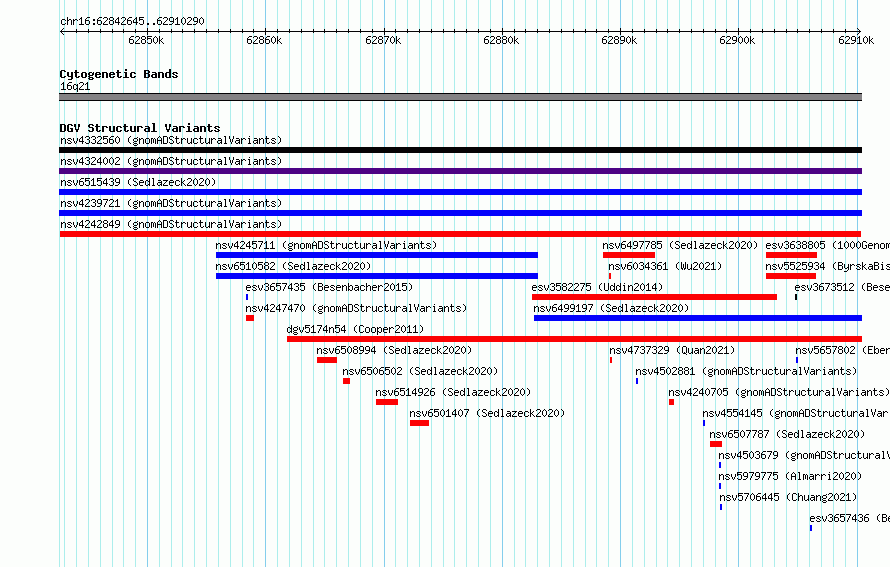Screen dimensions: 890x567
Task: Click the red nsv6501407 variant bar
Action: (419, 423)
